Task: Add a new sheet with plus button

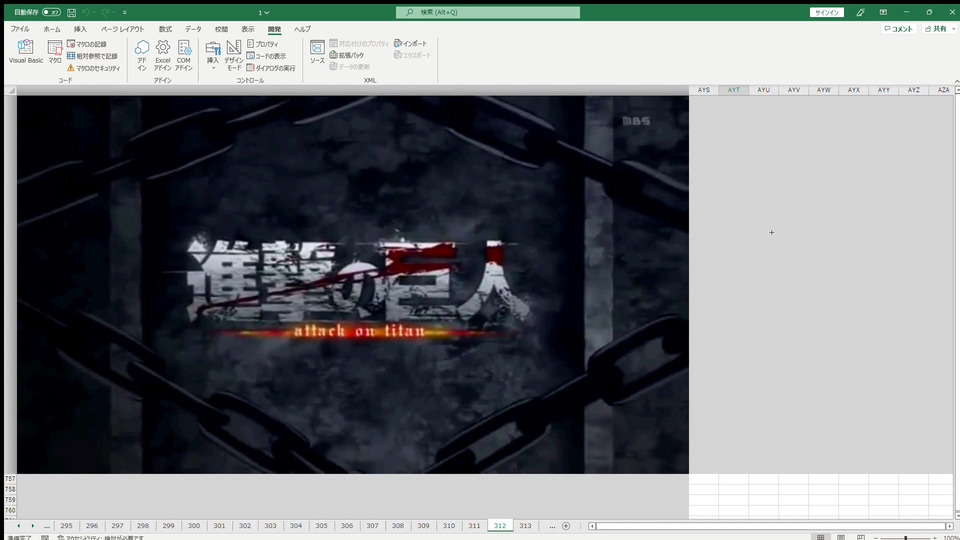Action: [566, 526]
